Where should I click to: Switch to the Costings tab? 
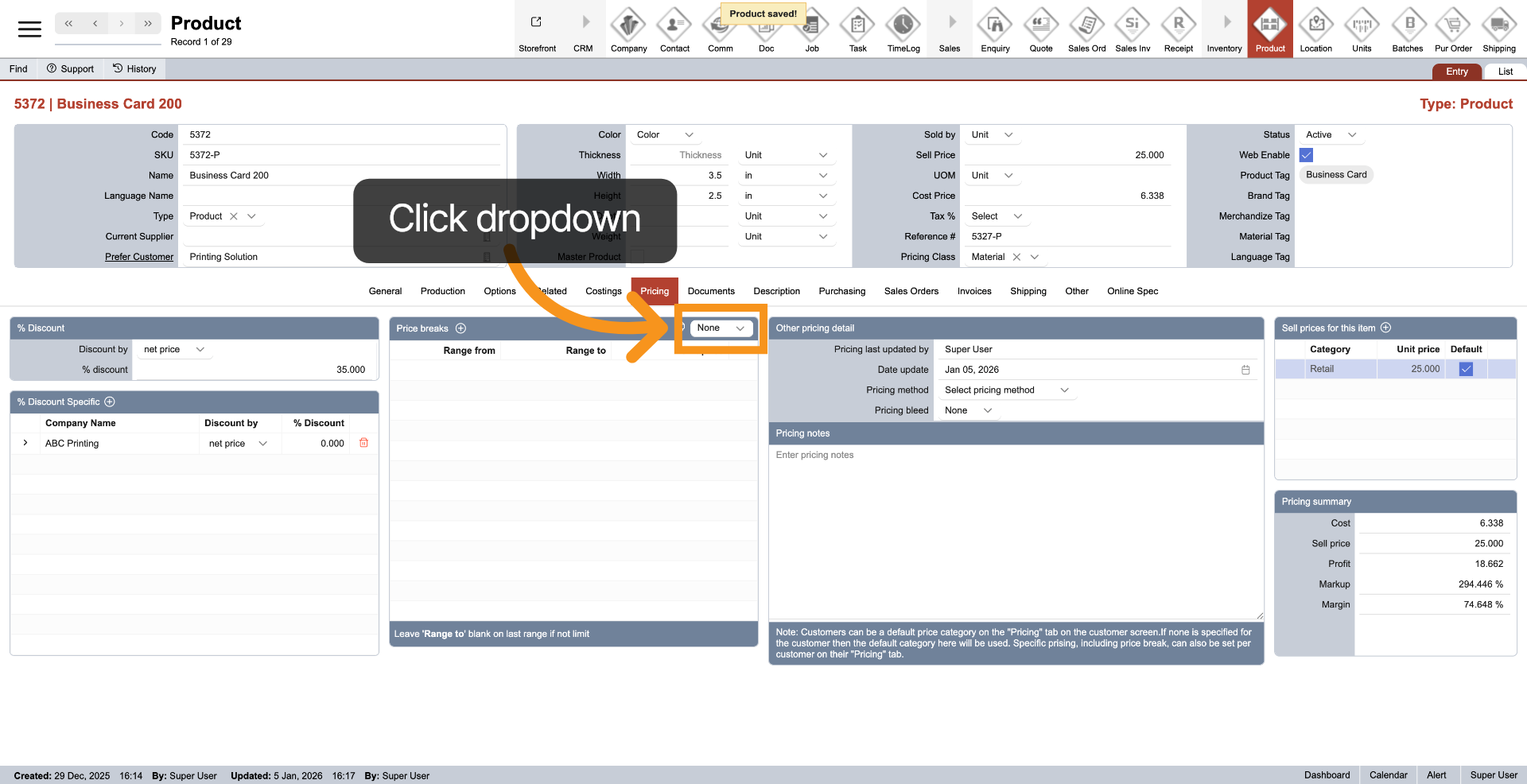(x=603, y=291)
